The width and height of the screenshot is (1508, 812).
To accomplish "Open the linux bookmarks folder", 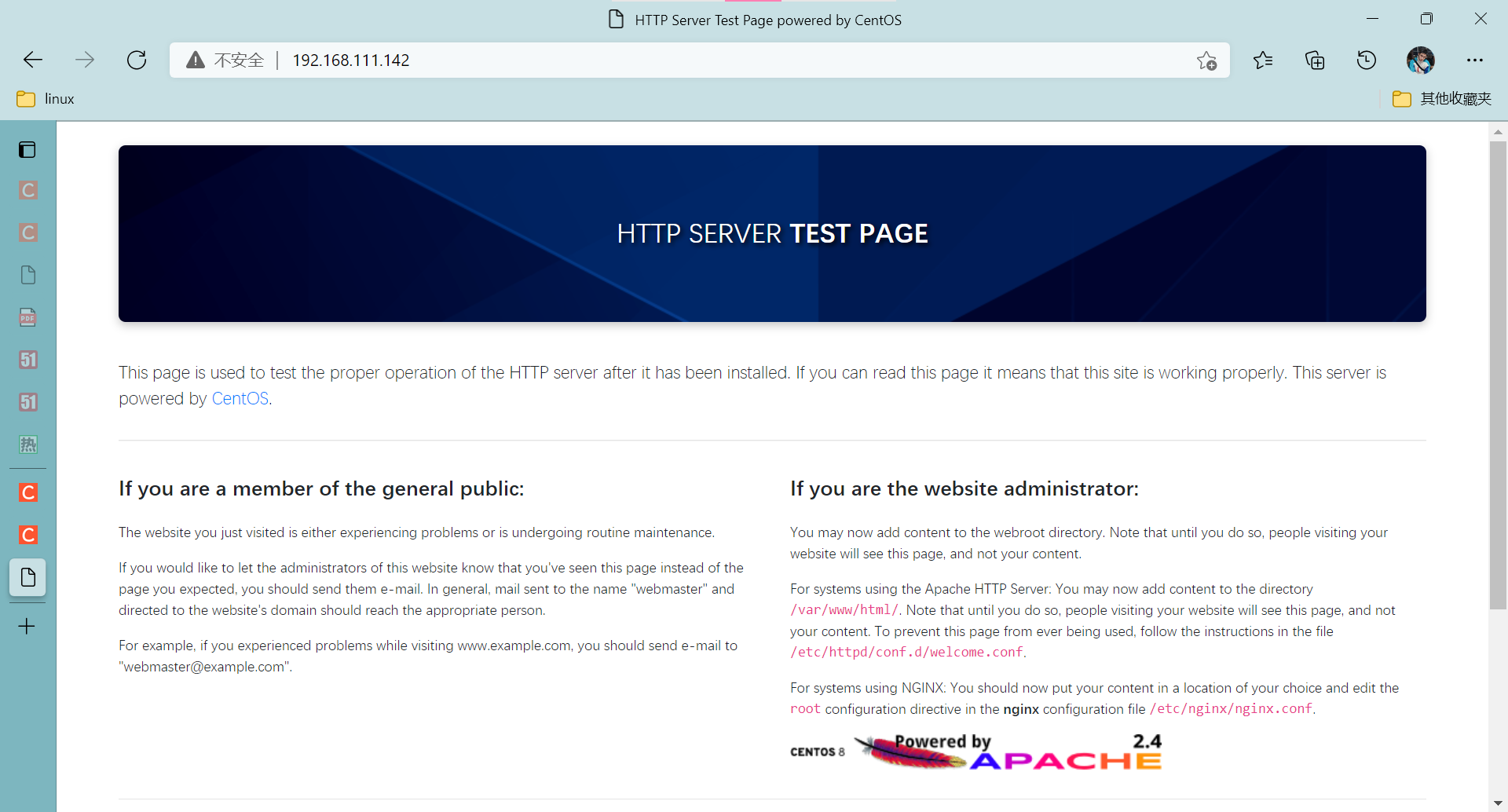I will 46,99.
